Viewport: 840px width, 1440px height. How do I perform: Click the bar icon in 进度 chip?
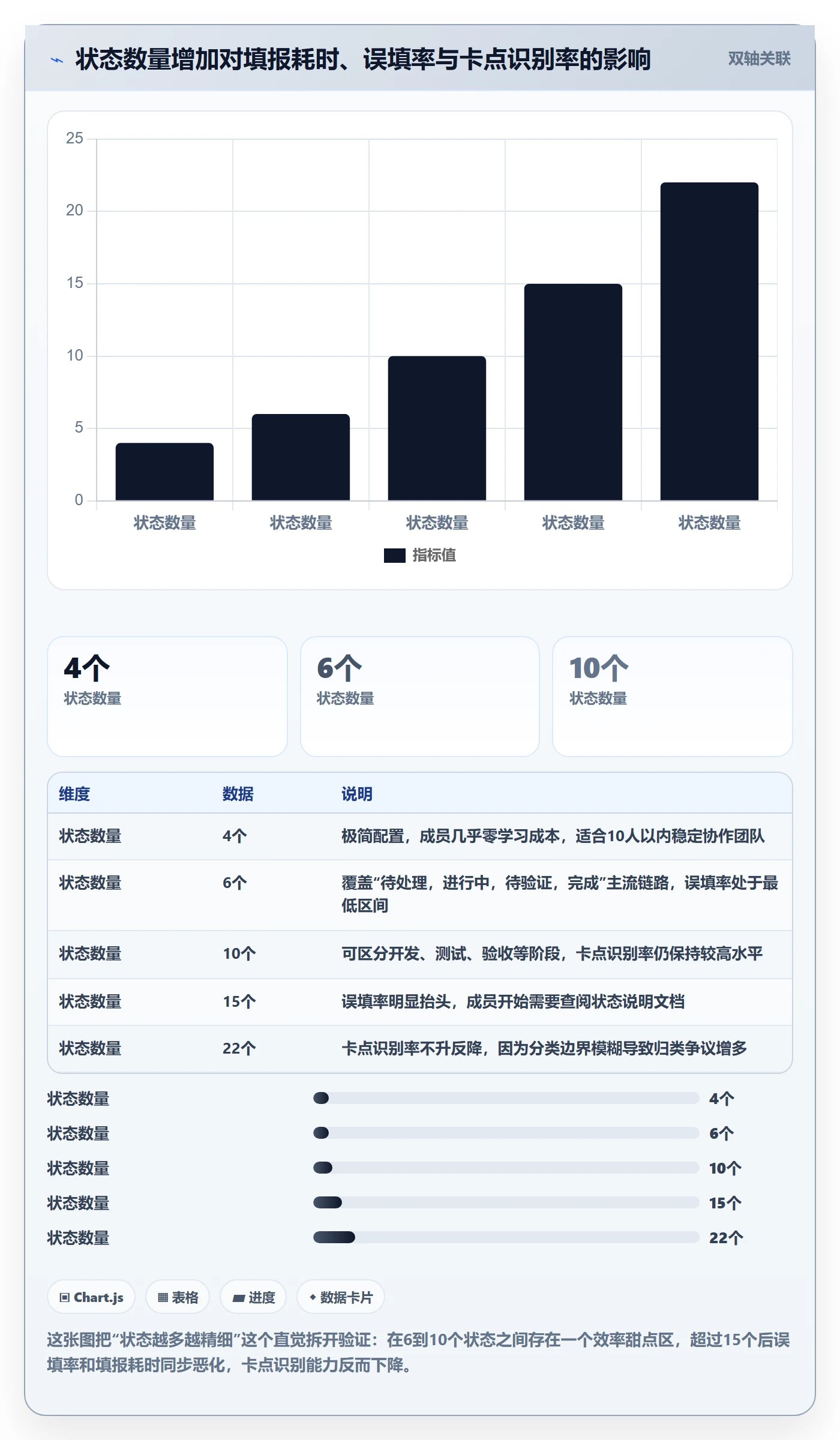[238, 1298]
